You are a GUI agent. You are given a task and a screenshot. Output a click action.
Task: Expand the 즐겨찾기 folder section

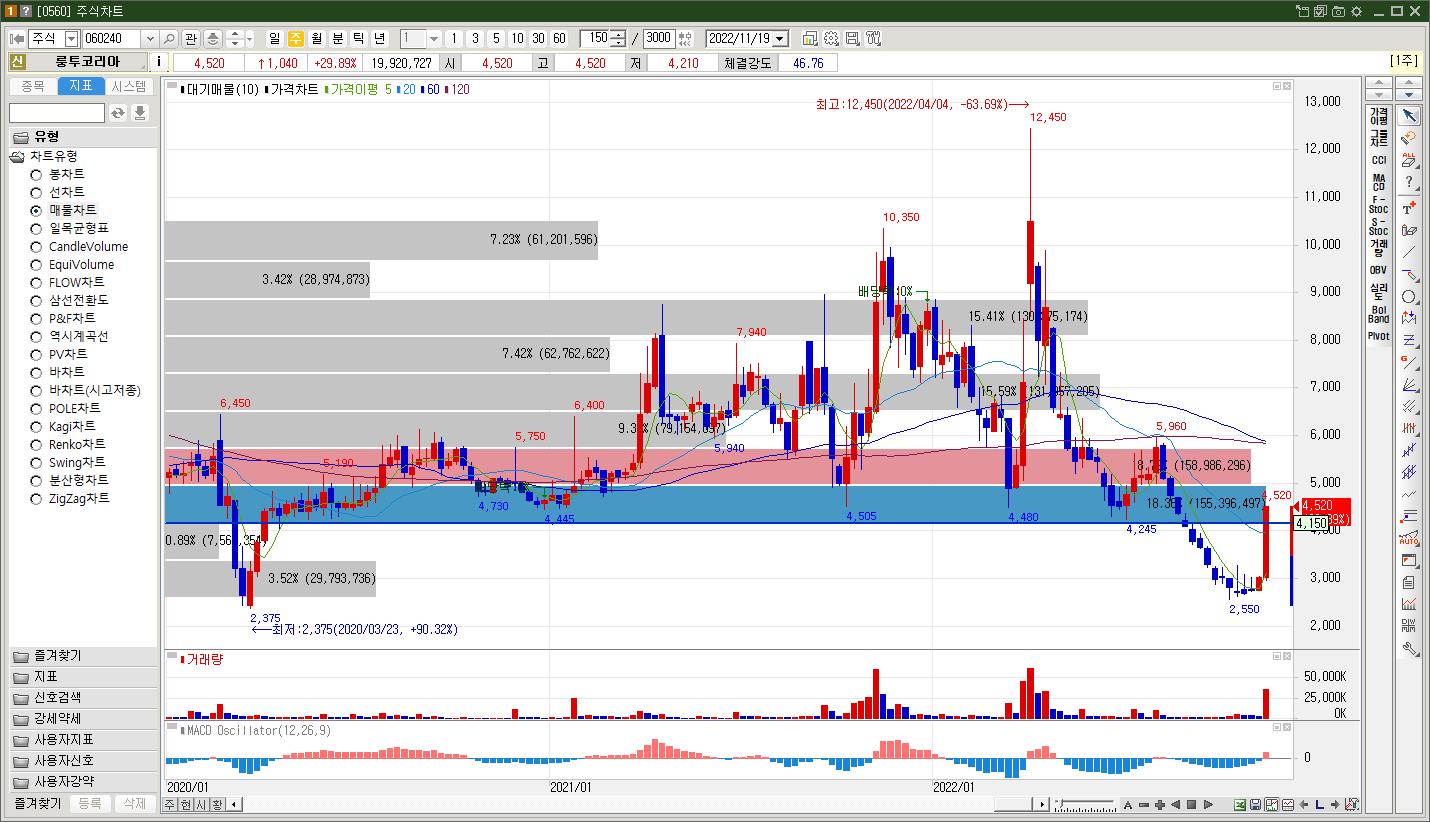coord(83,656)
